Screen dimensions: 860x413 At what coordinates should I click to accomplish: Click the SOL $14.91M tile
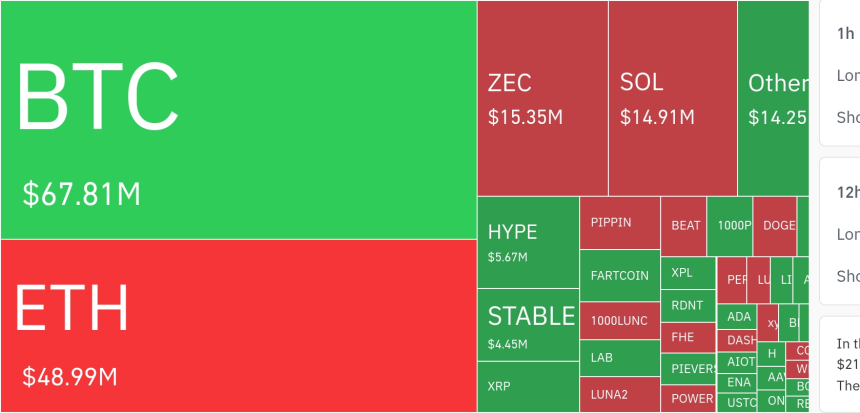(x=672, y=98)
